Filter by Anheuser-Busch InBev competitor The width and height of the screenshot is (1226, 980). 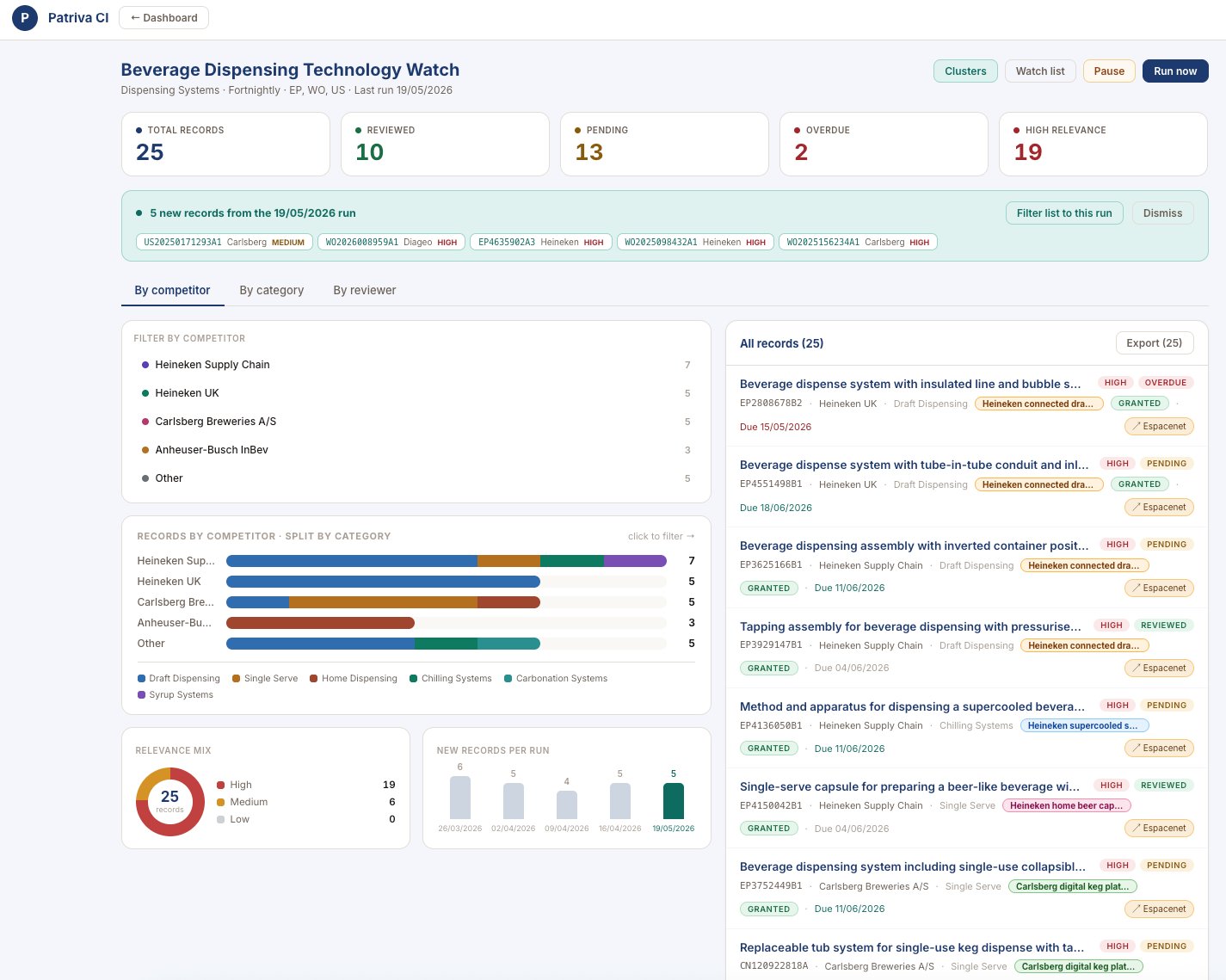click(416, 450)
